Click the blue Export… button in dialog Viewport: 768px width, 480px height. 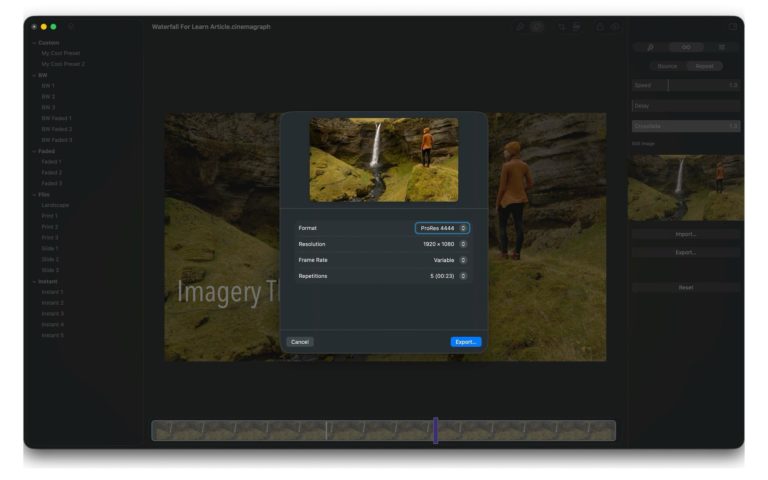coord(466,342)
